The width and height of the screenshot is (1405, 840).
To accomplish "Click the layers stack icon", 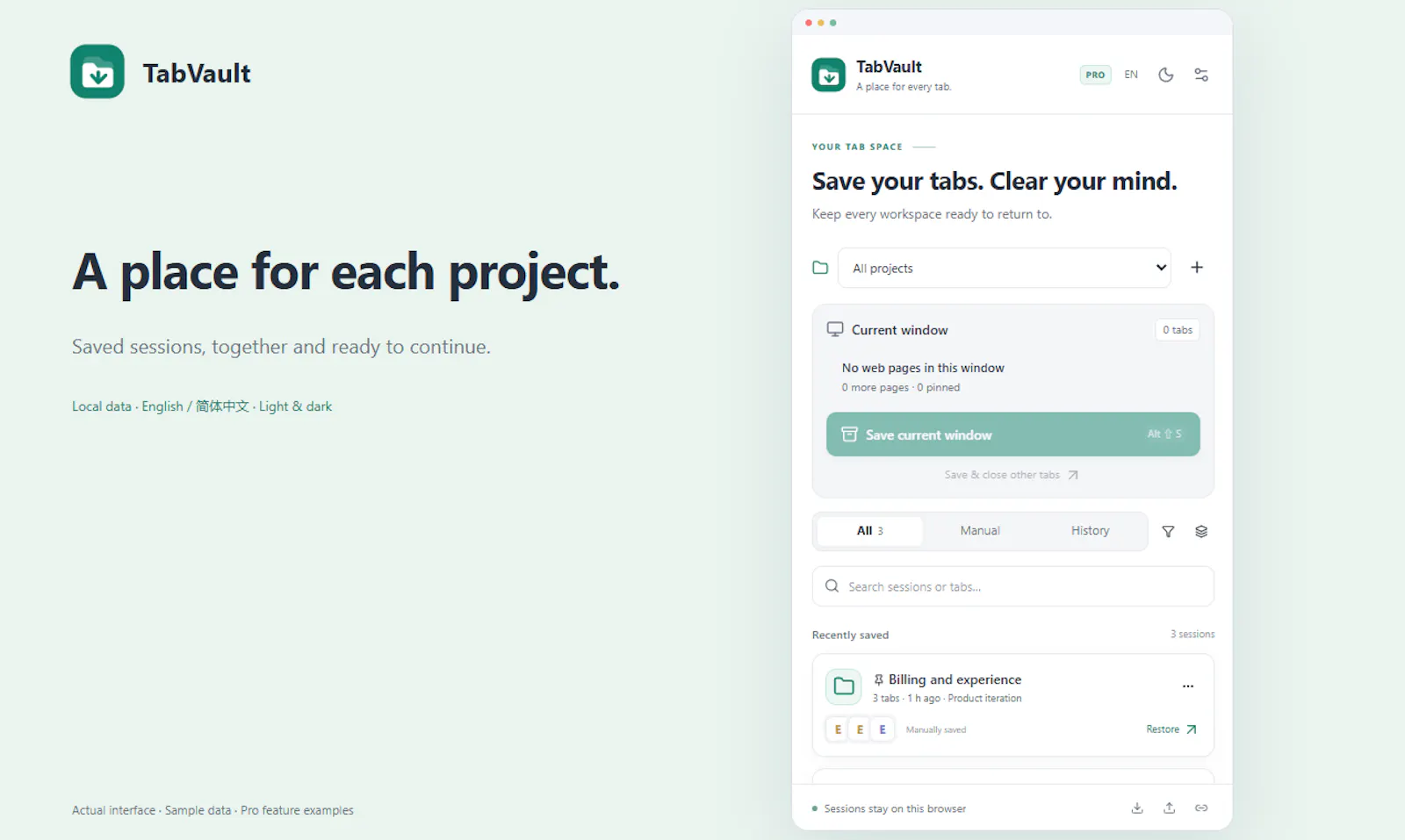I will point(1201,531).
